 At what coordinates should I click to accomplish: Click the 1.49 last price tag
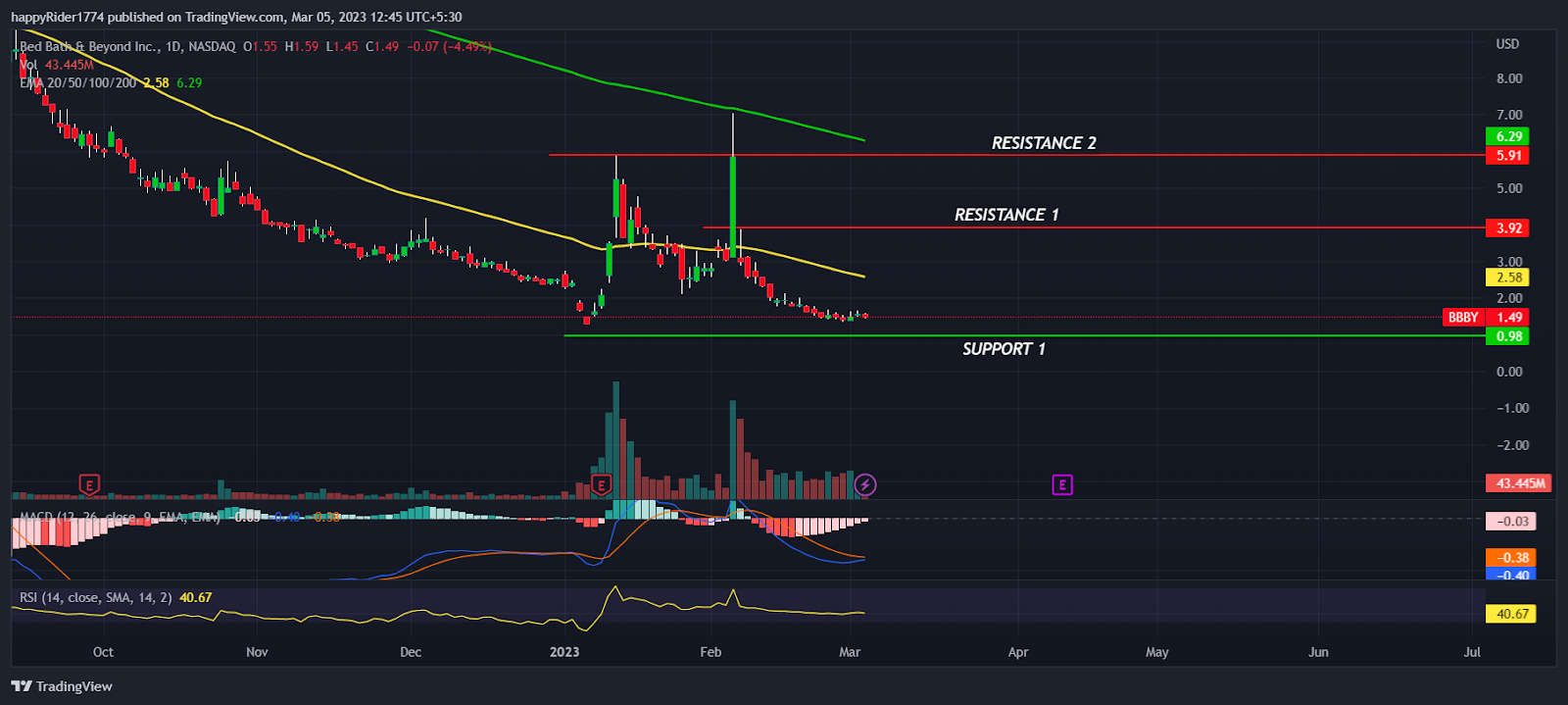click(1508, 317)
